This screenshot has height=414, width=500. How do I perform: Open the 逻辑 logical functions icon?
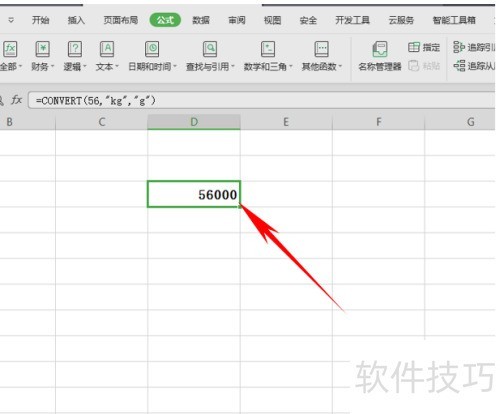tap(75, 49)
